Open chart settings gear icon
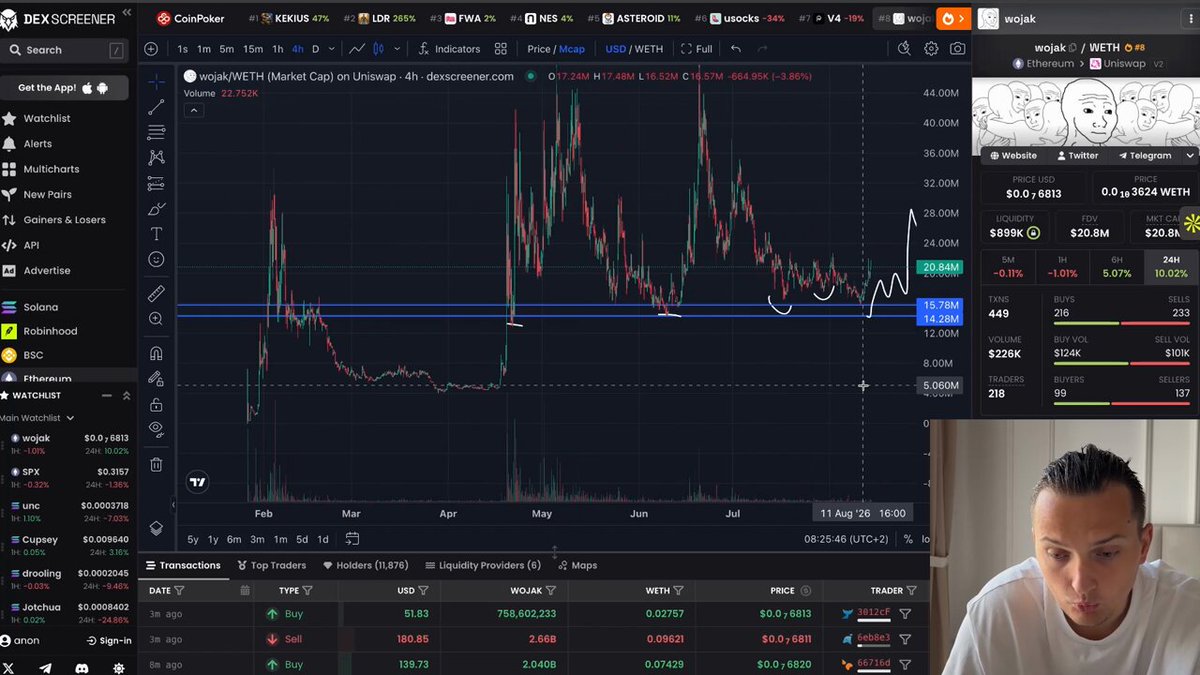This screenshot has height=675, width=1200. click(931, 49)
